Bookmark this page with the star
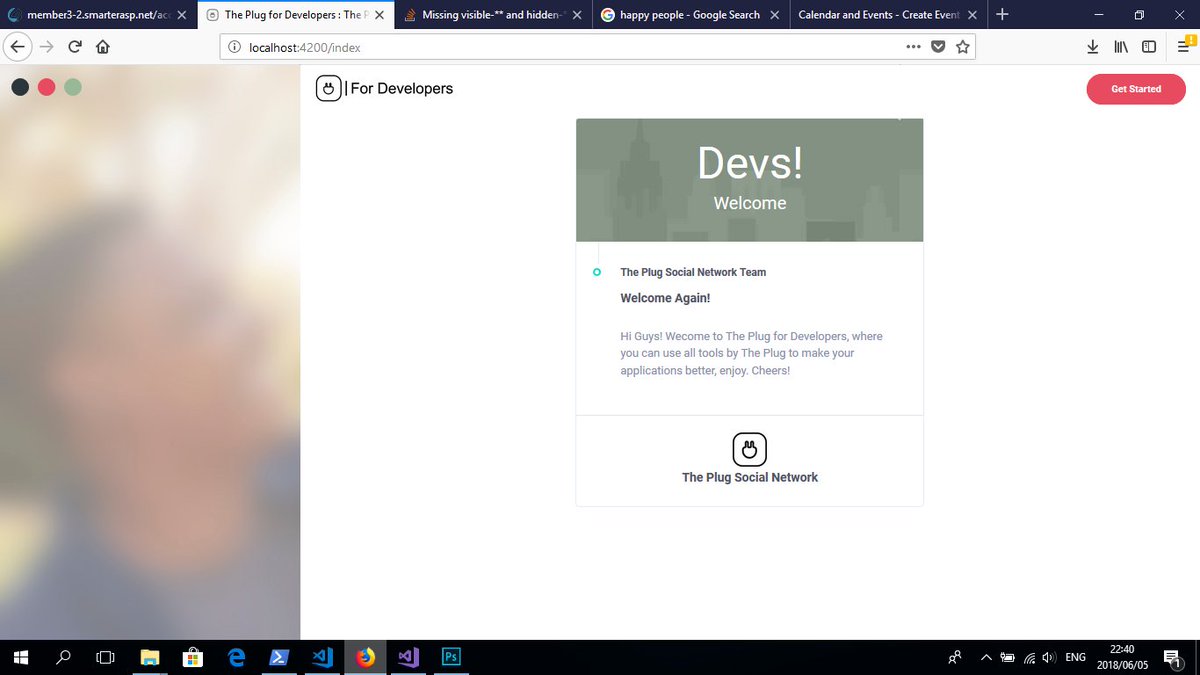1200x675 pixels. [x=963, y=47]
